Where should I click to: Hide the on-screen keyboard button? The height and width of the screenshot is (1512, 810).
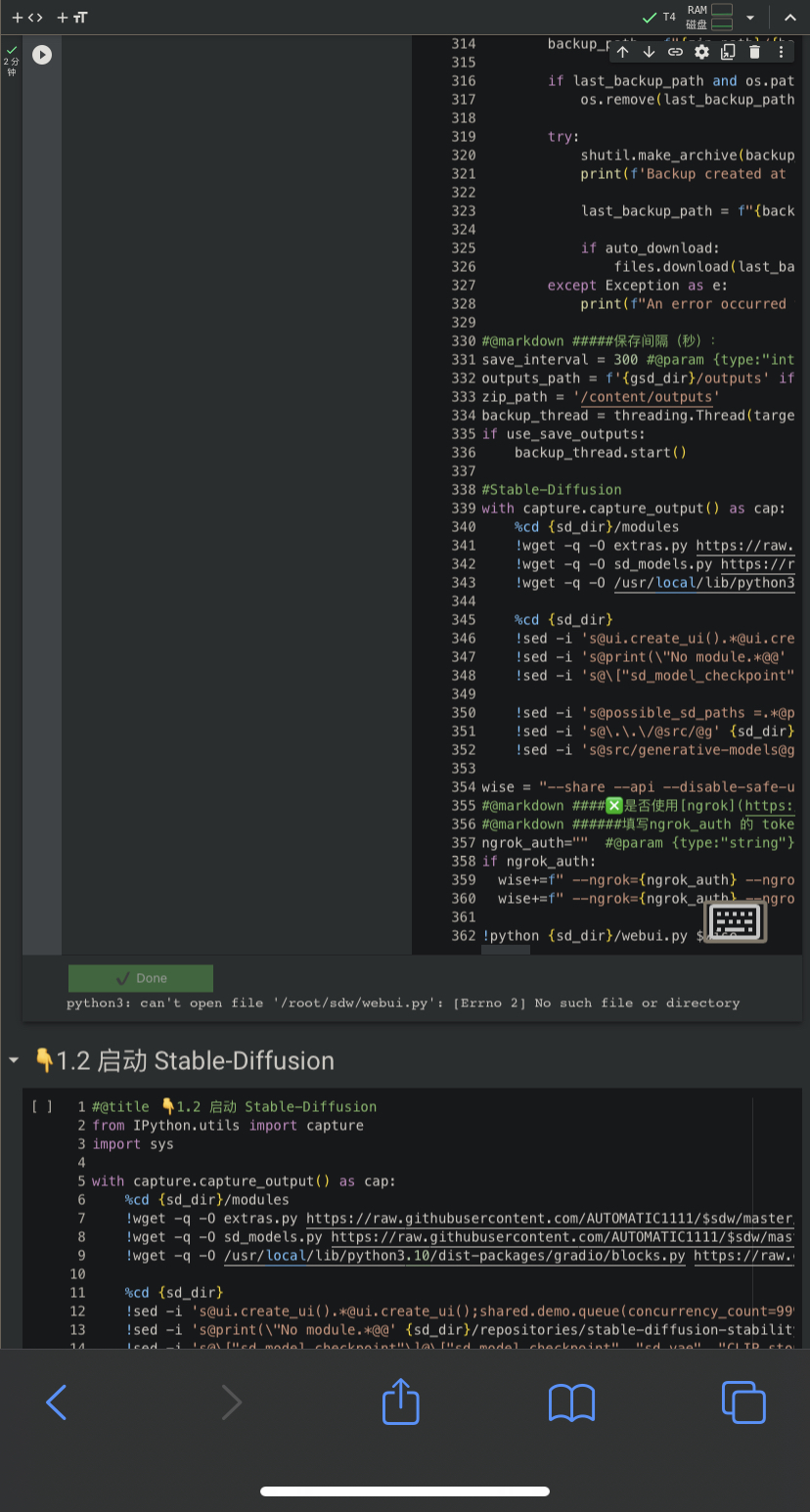(x=734, y=921)
